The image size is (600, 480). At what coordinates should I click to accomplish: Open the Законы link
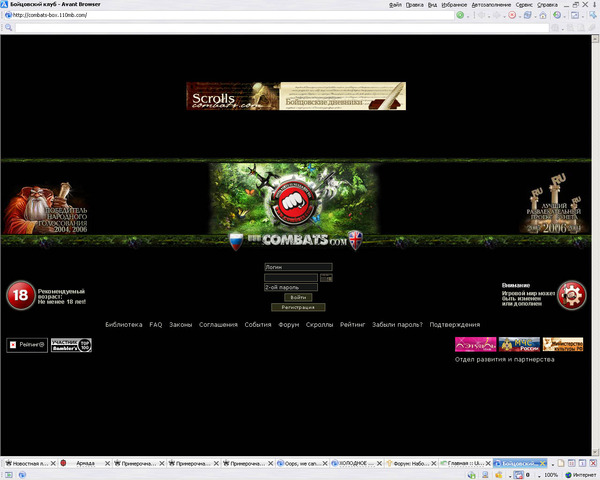click(181, 325)
